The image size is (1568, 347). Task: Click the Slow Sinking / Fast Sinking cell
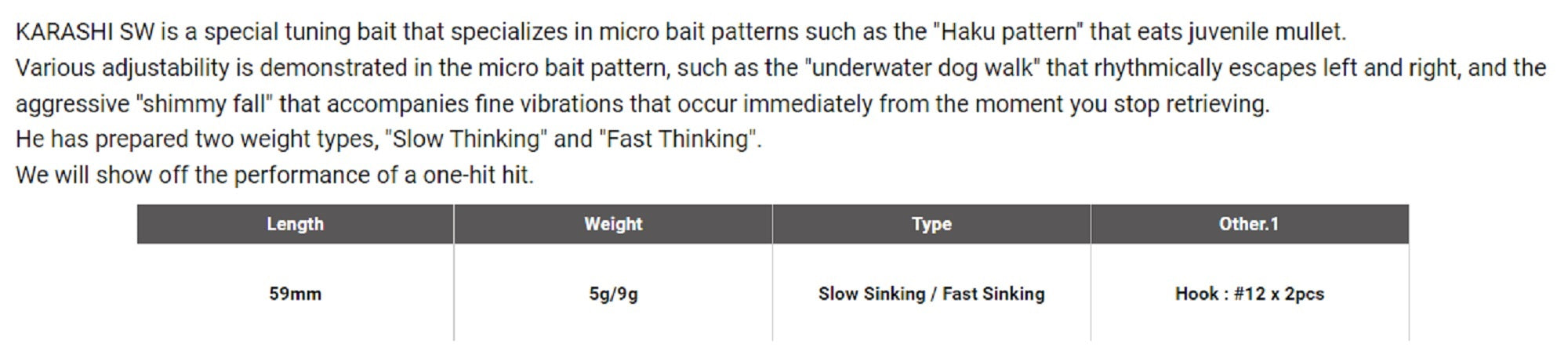click(931, 294)
